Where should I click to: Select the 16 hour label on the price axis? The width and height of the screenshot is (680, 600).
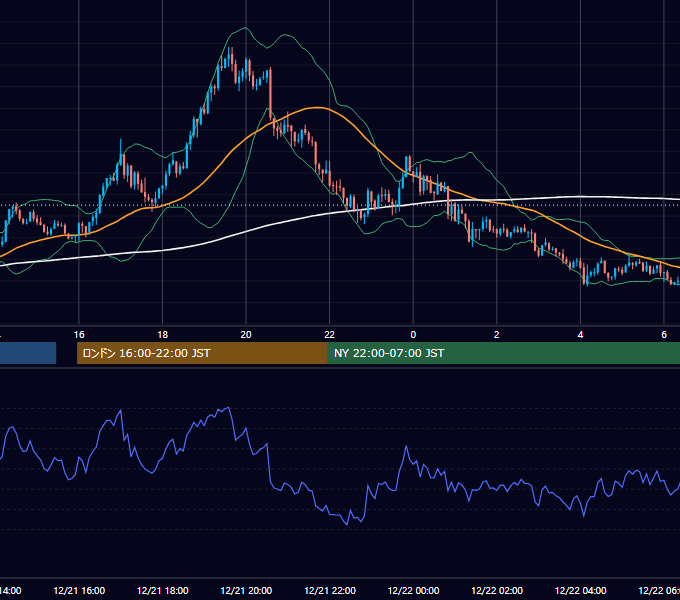79,335
